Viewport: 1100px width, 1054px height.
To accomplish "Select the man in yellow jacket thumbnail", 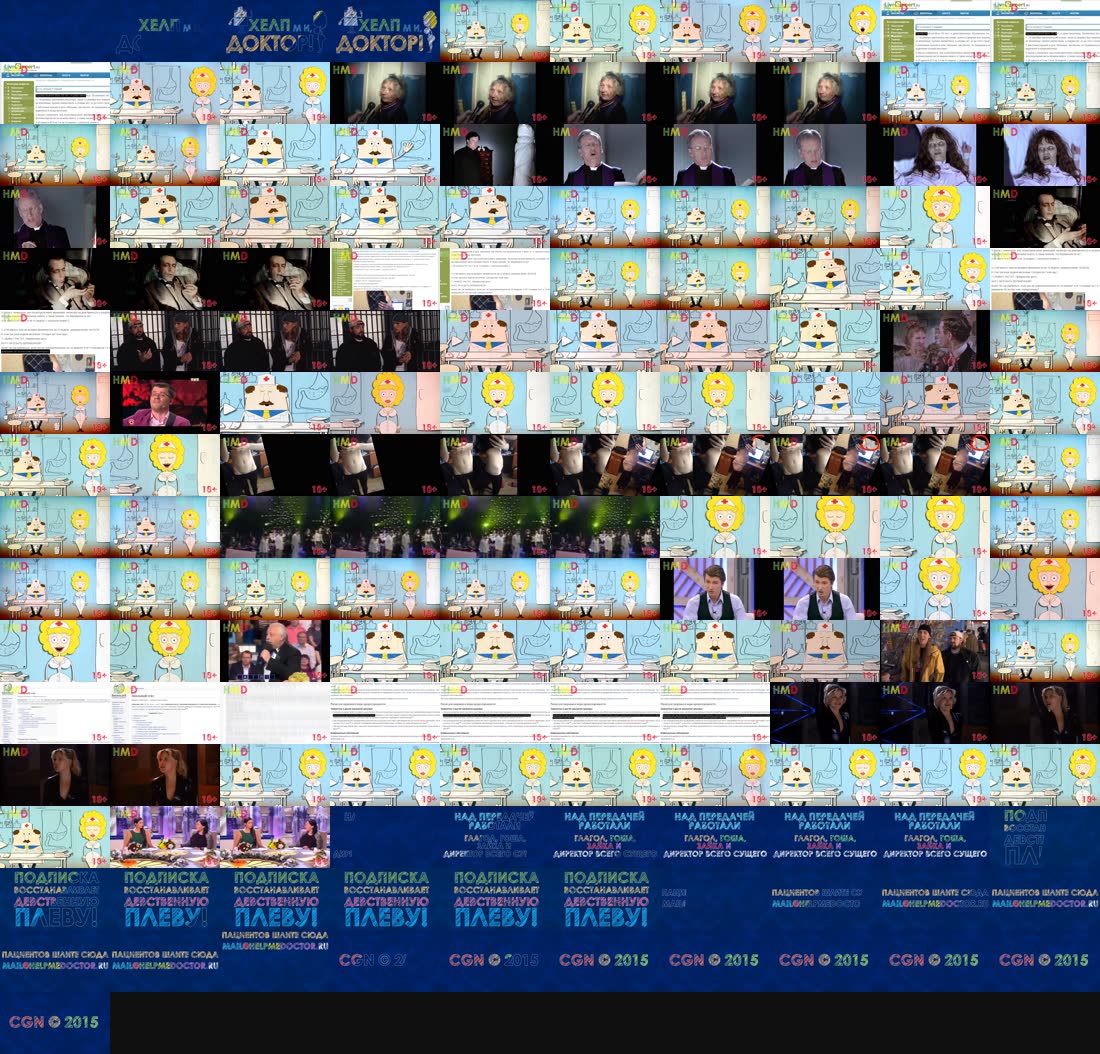I will [935, 651].
